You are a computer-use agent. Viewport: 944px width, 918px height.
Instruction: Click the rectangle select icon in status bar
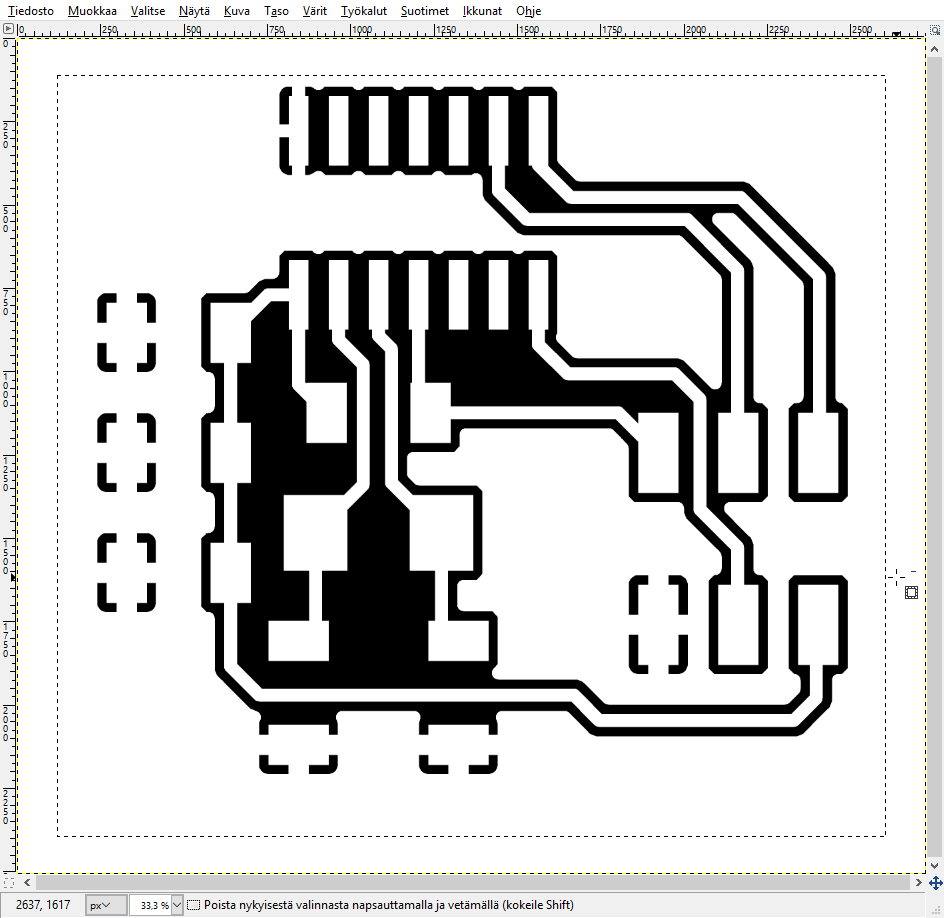click(x=193, y=905)
